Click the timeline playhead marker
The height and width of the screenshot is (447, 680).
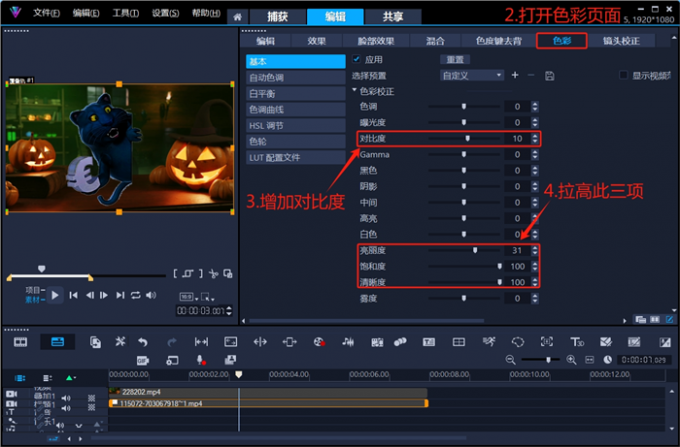[x=239, y=374]
